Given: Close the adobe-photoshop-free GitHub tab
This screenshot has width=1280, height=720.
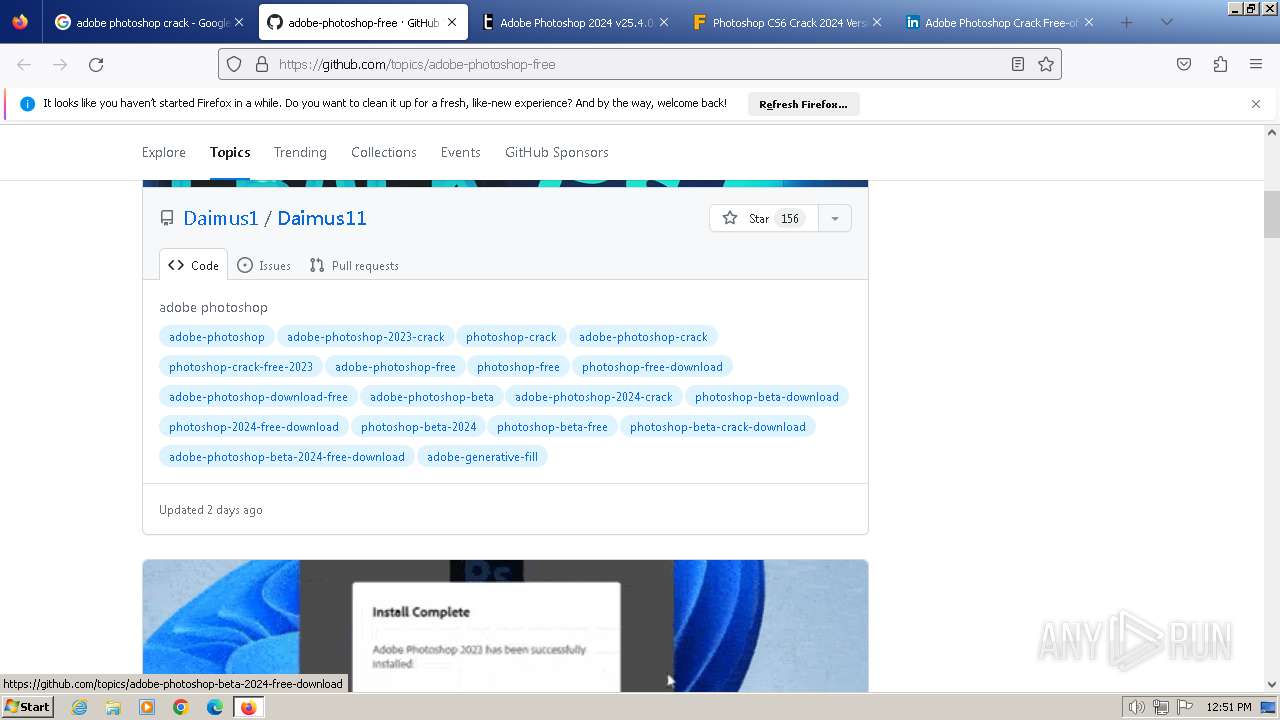Looking at the screenshot, I should (452, 22).
